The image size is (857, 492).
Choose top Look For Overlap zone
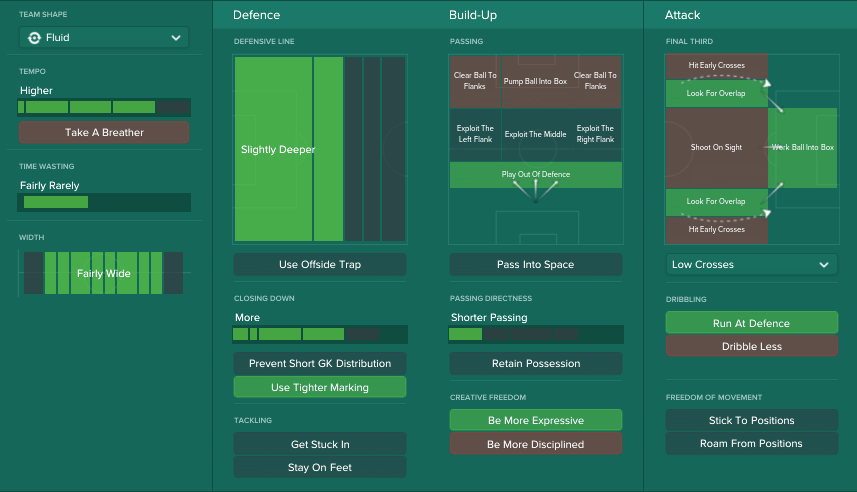[x=716, y=93]
